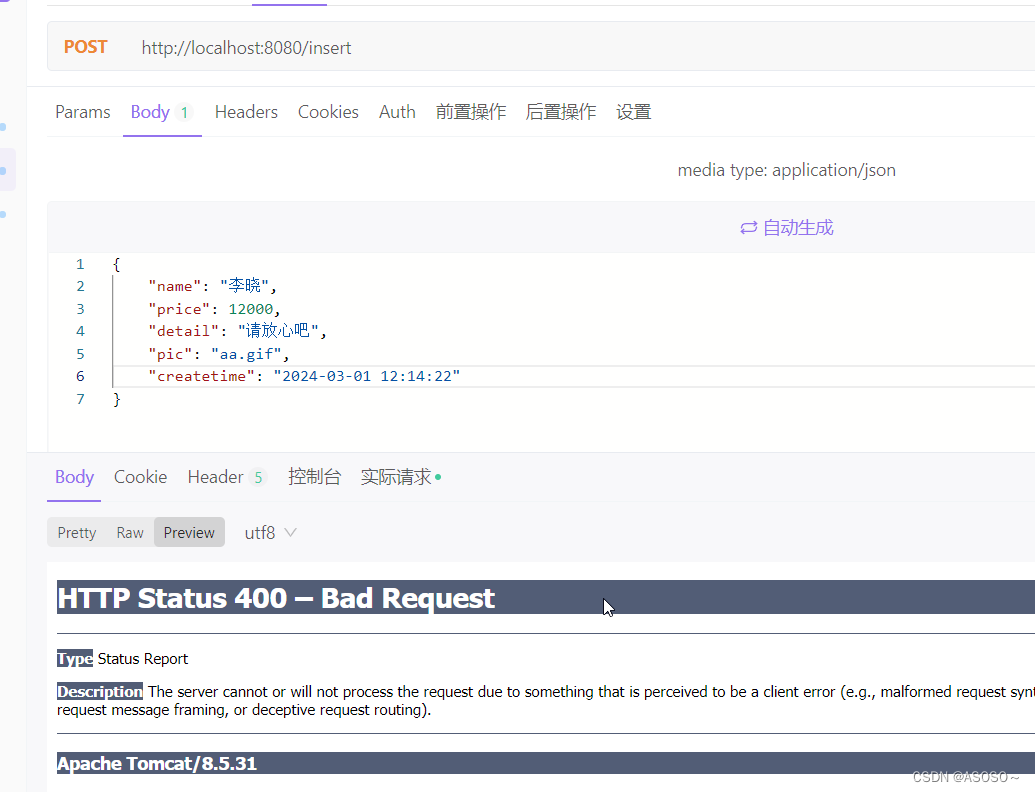Open the 前置操作 tab
The image size is (1035, 792).
pos(471,112)
